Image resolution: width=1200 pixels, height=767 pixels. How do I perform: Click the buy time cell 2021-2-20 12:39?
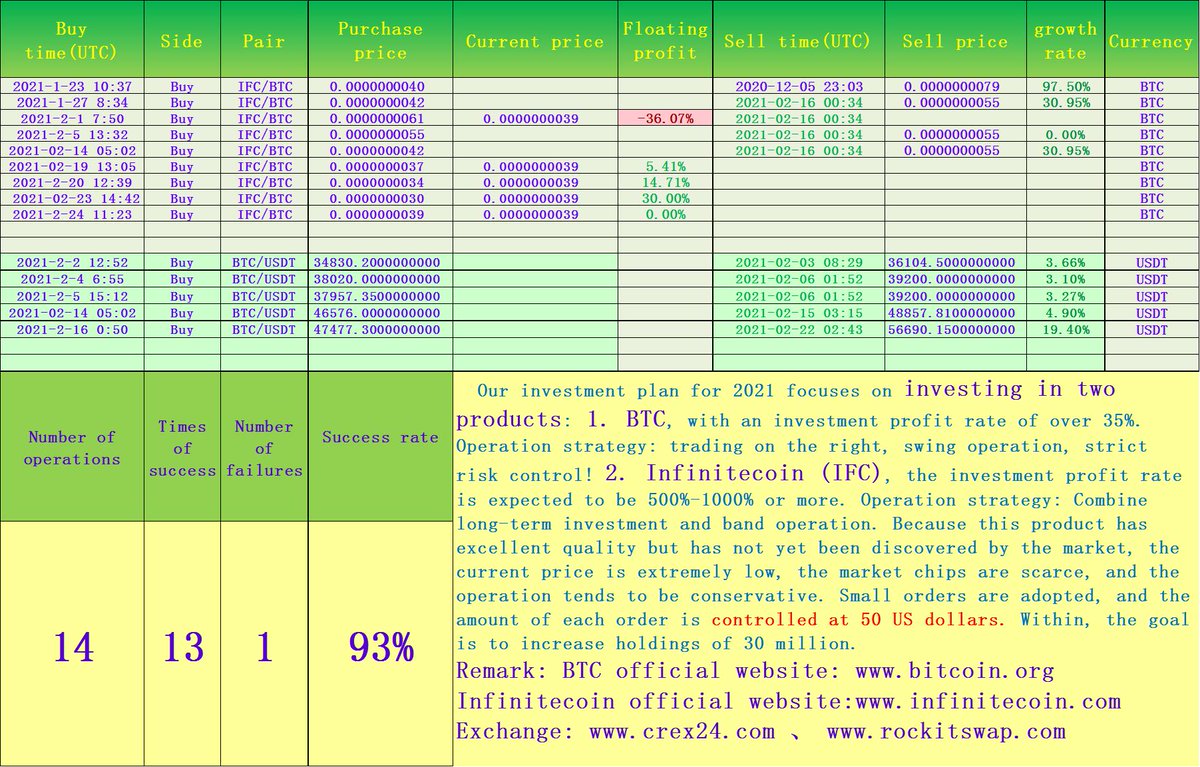(x=72, y=182)
